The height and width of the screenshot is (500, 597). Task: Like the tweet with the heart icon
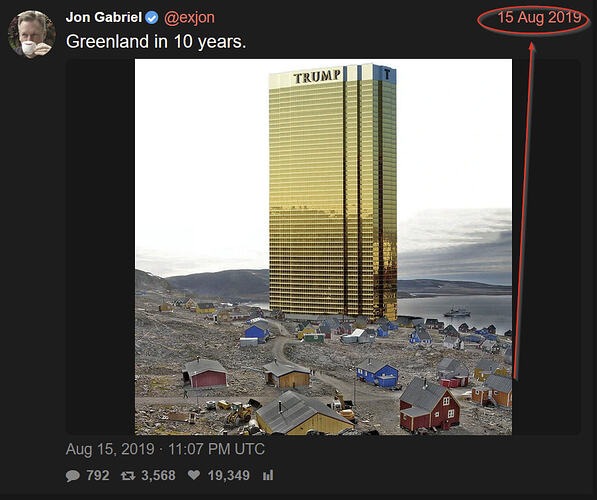[x=194, y=475]
